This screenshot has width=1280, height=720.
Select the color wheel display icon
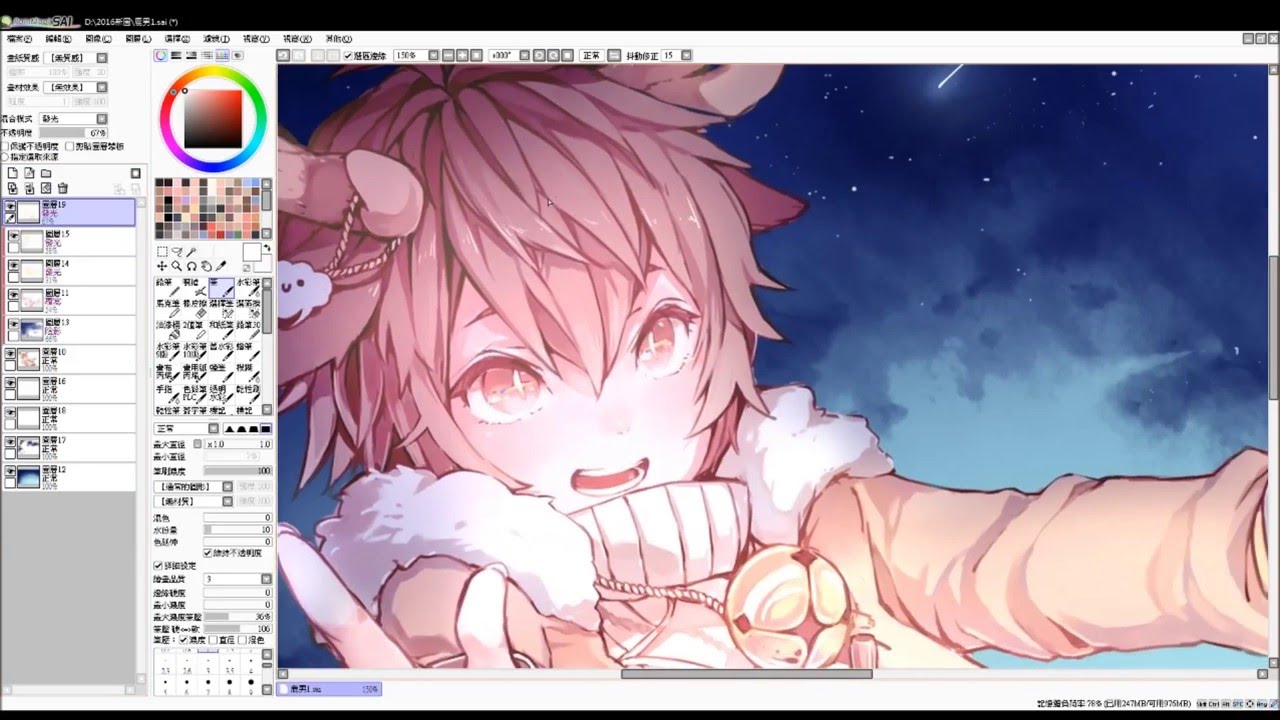click(x=160, y=56)
